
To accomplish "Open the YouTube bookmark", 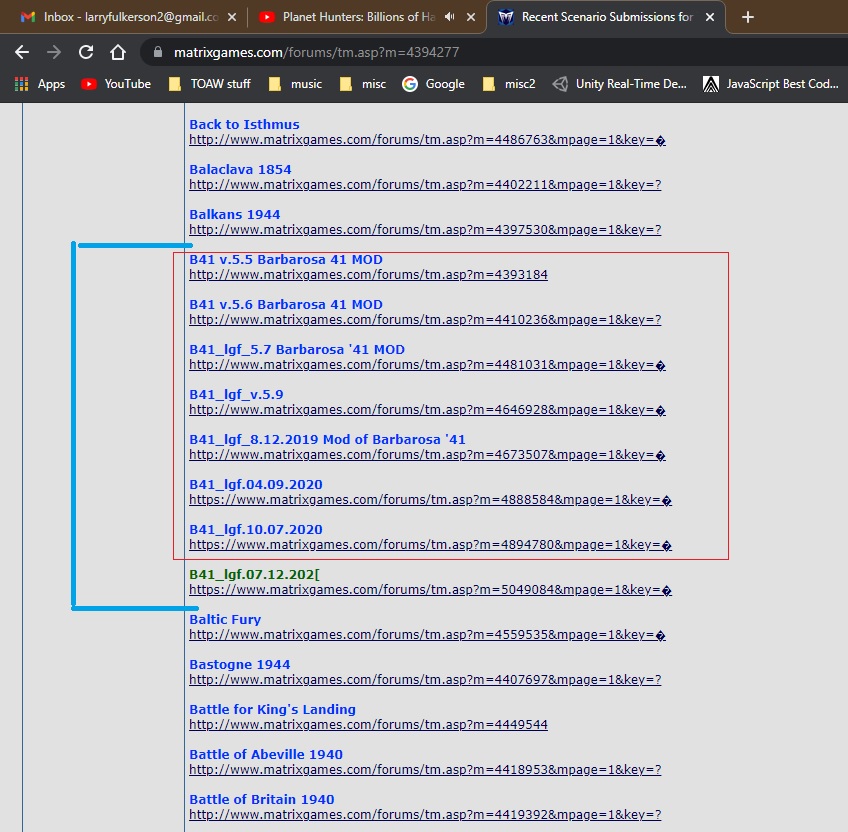I will click(x=116, y=84).
